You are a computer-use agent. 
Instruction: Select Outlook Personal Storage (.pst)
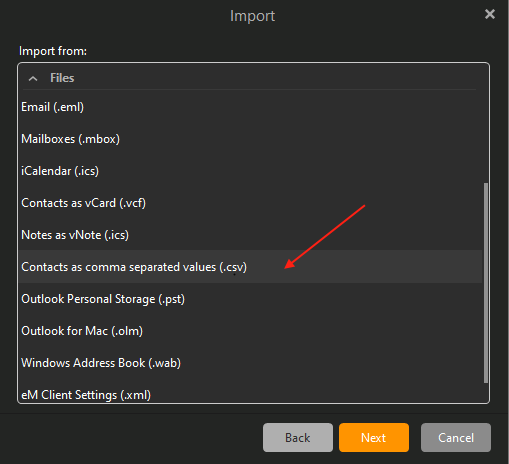[250, 299]
